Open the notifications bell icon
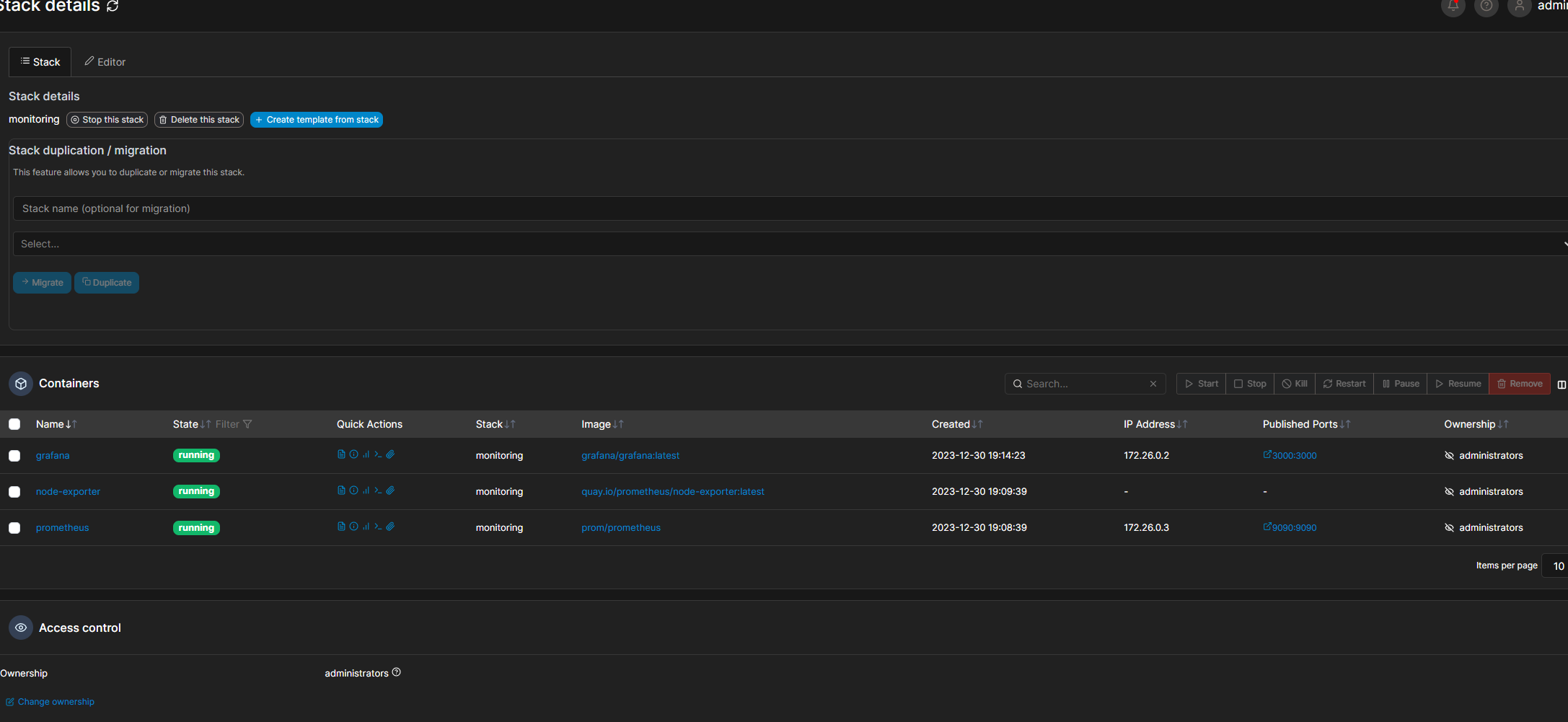1568x722 pixels. coord(1453,6)
